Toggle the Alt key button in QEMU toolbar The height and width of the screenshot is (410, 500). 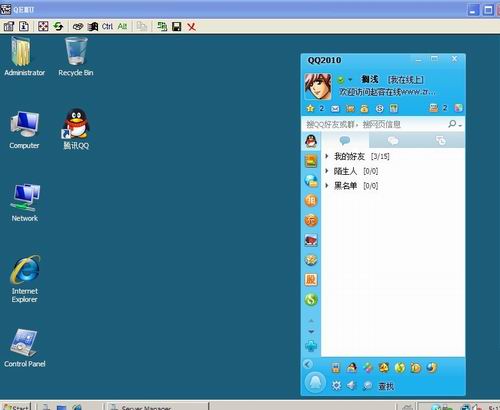[122, 27]
